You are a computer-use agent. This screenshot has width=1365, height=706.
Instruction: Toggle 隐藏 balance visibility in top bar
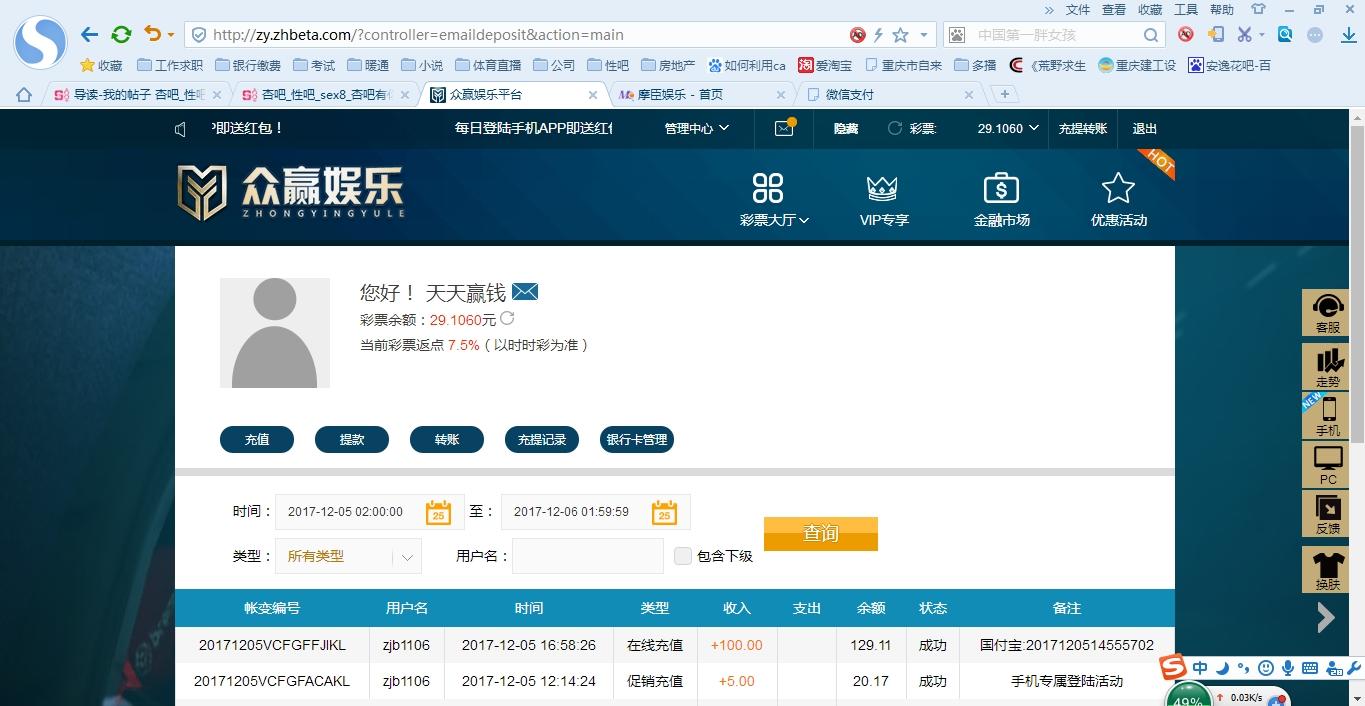tap(846, 129)
